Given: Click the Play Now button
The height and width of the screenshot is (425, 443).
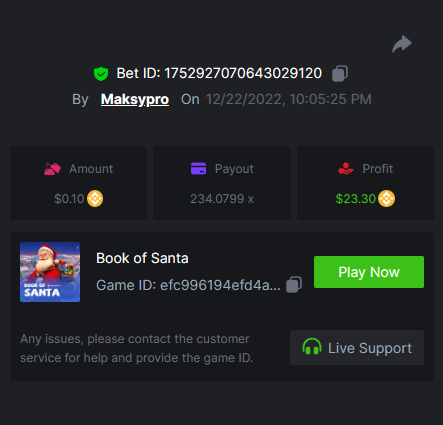Looking at the screenshot, I should (369, 272).
